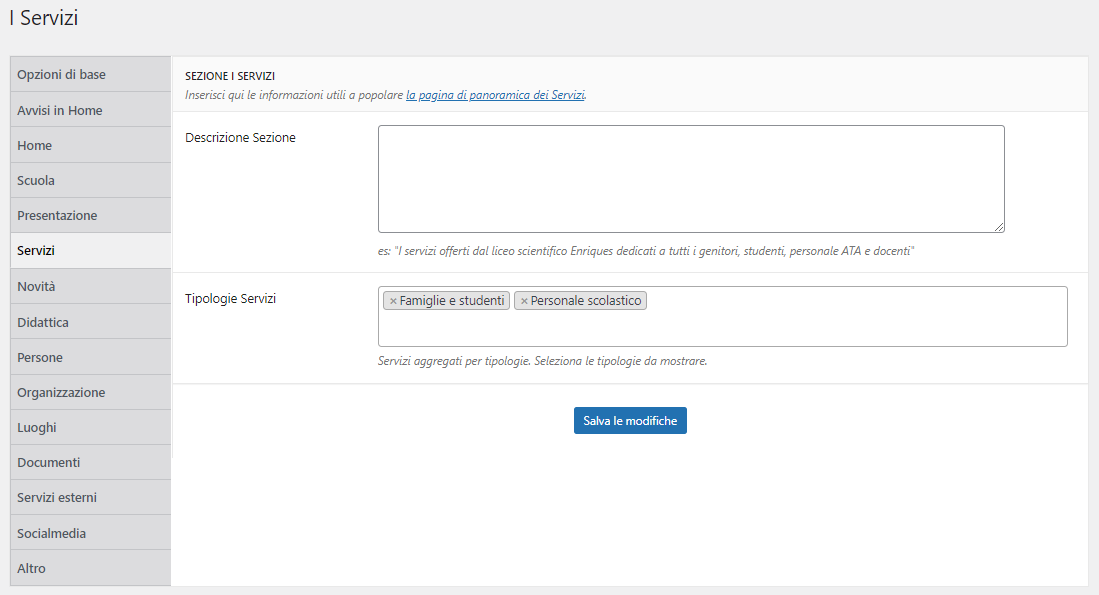
Task: Open the Novità tab
Action: click(90, 286)
